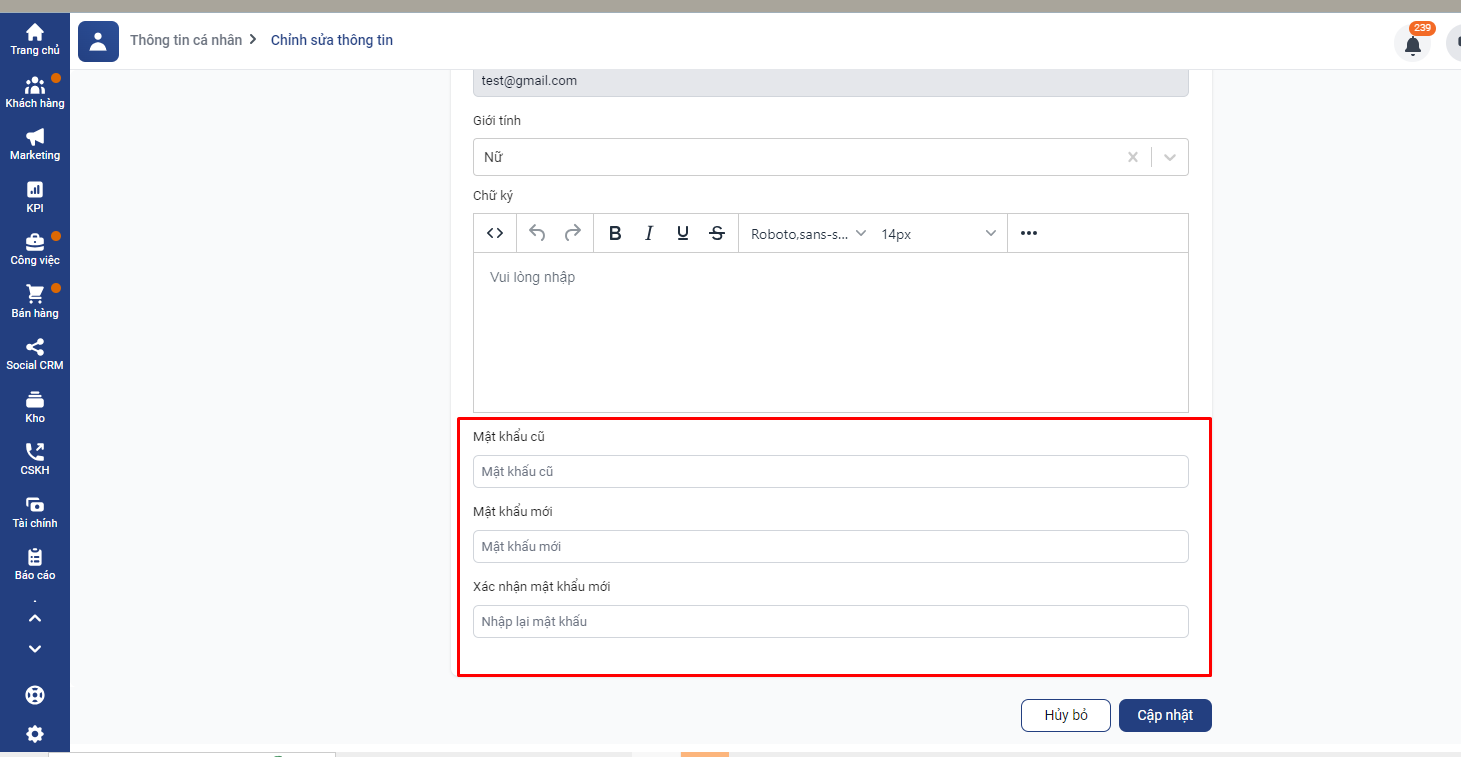Click the Hủy bỏ button

pyautogui.click(x=1065, y=715)
